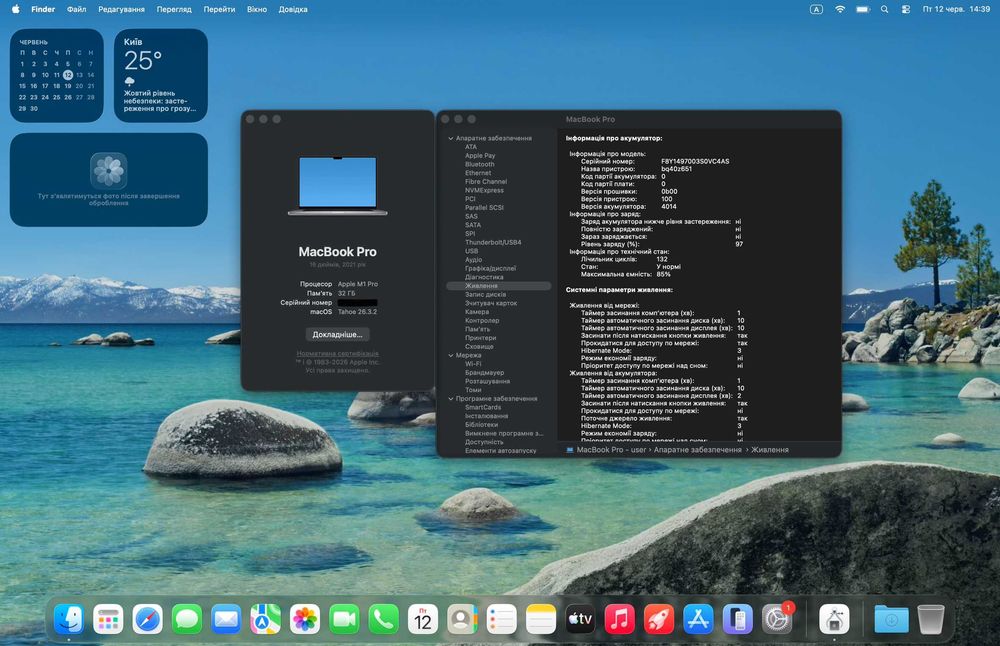Open System Settings with badge in Dock

777,619
